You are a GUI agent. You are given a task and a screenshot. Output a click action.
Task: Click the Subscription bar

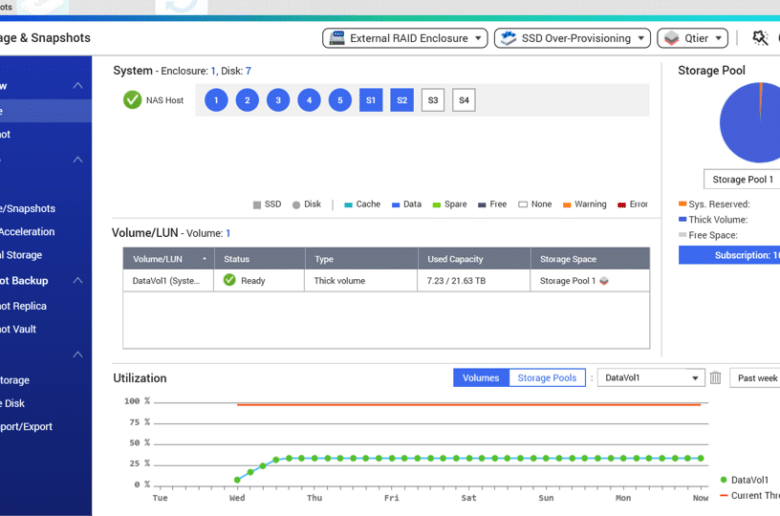(x=730, y=255)
